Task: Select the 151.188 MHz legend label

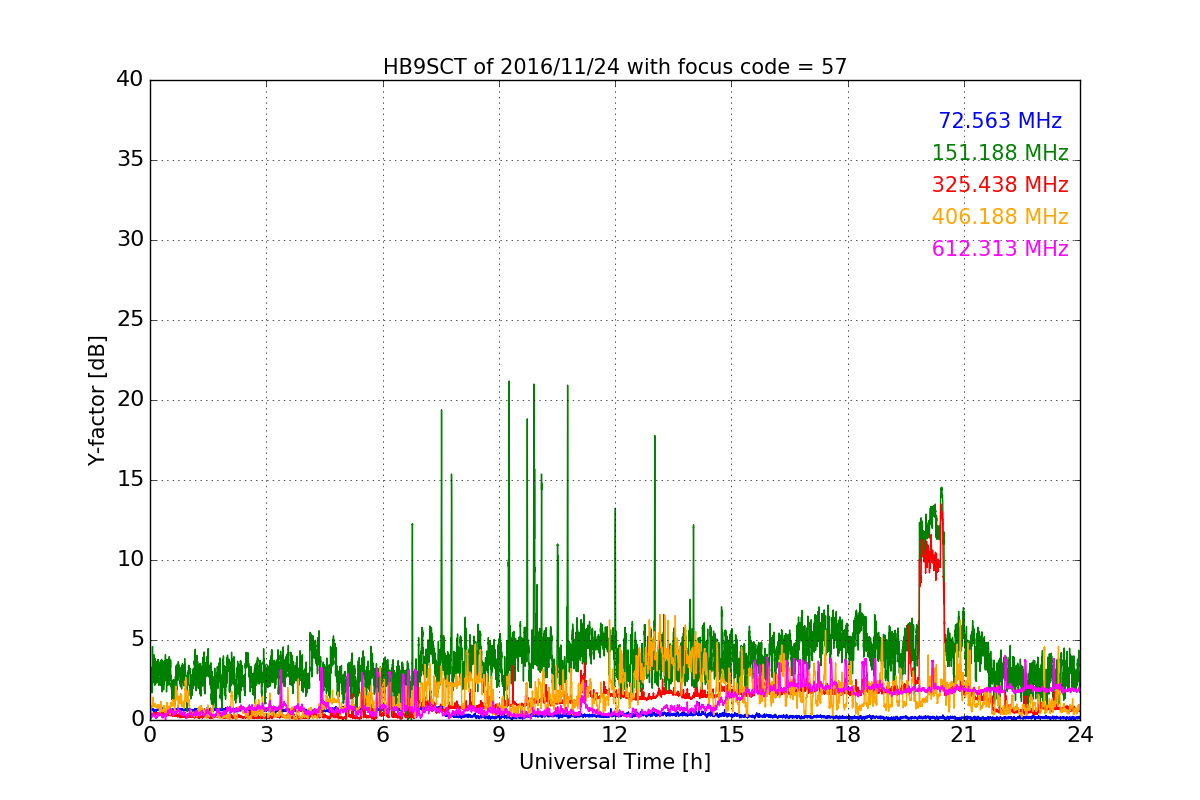Action: (x=1000, y=153)
